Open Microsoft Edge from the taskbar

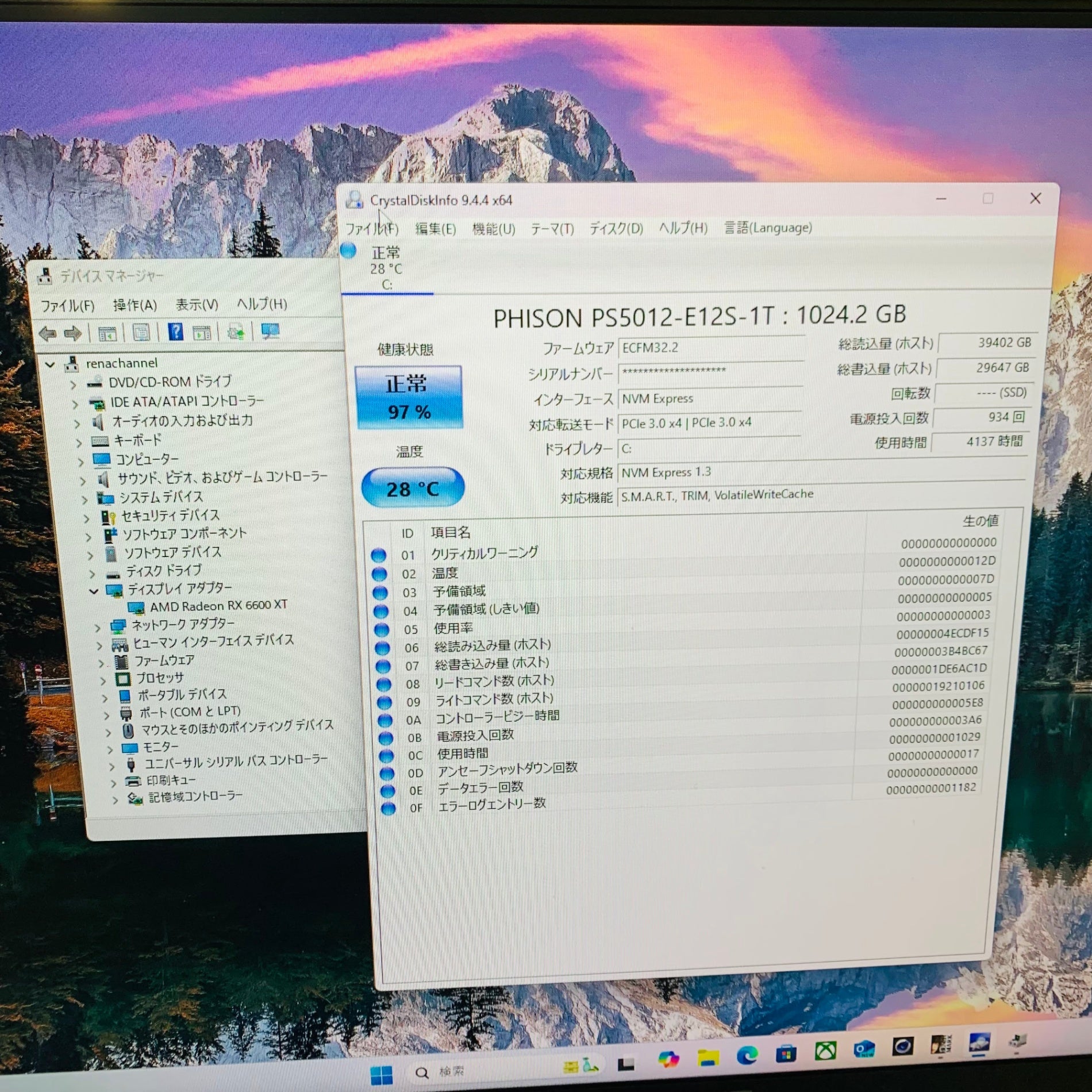click(747, 1055)
